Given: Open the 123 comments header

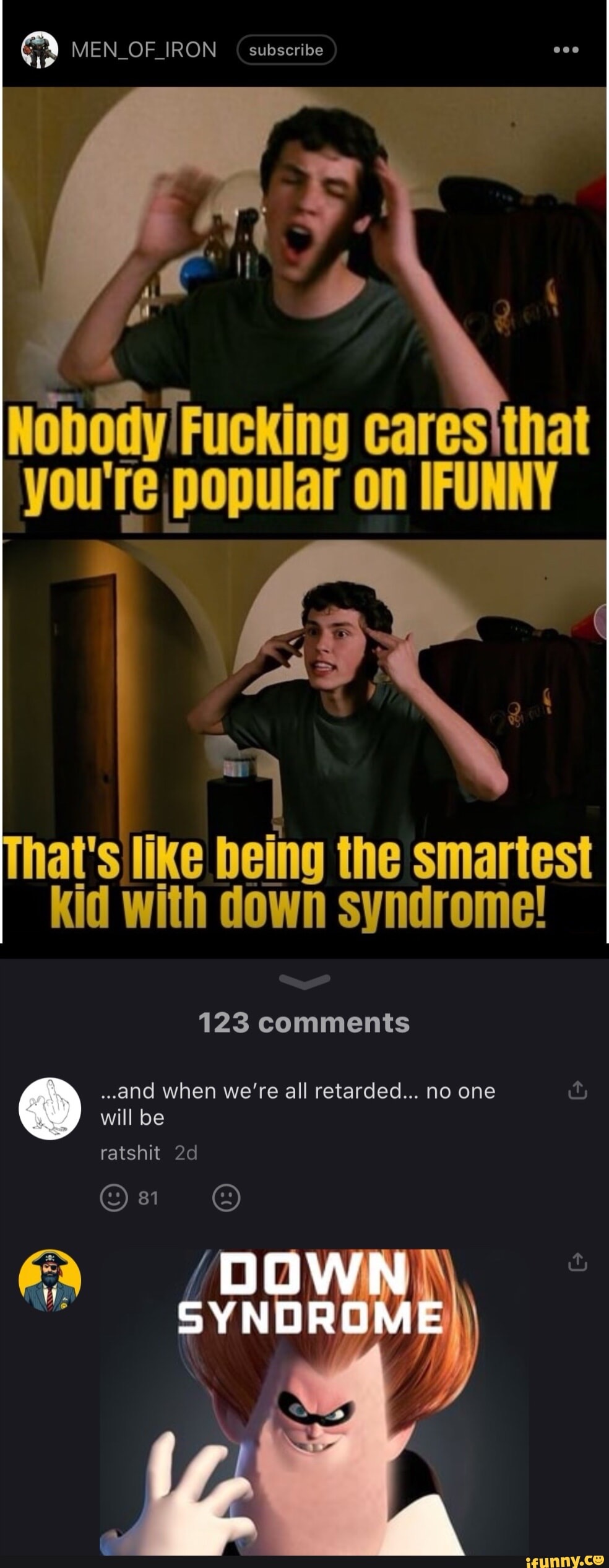Looking at the screenshot, I should point(304,1023).
